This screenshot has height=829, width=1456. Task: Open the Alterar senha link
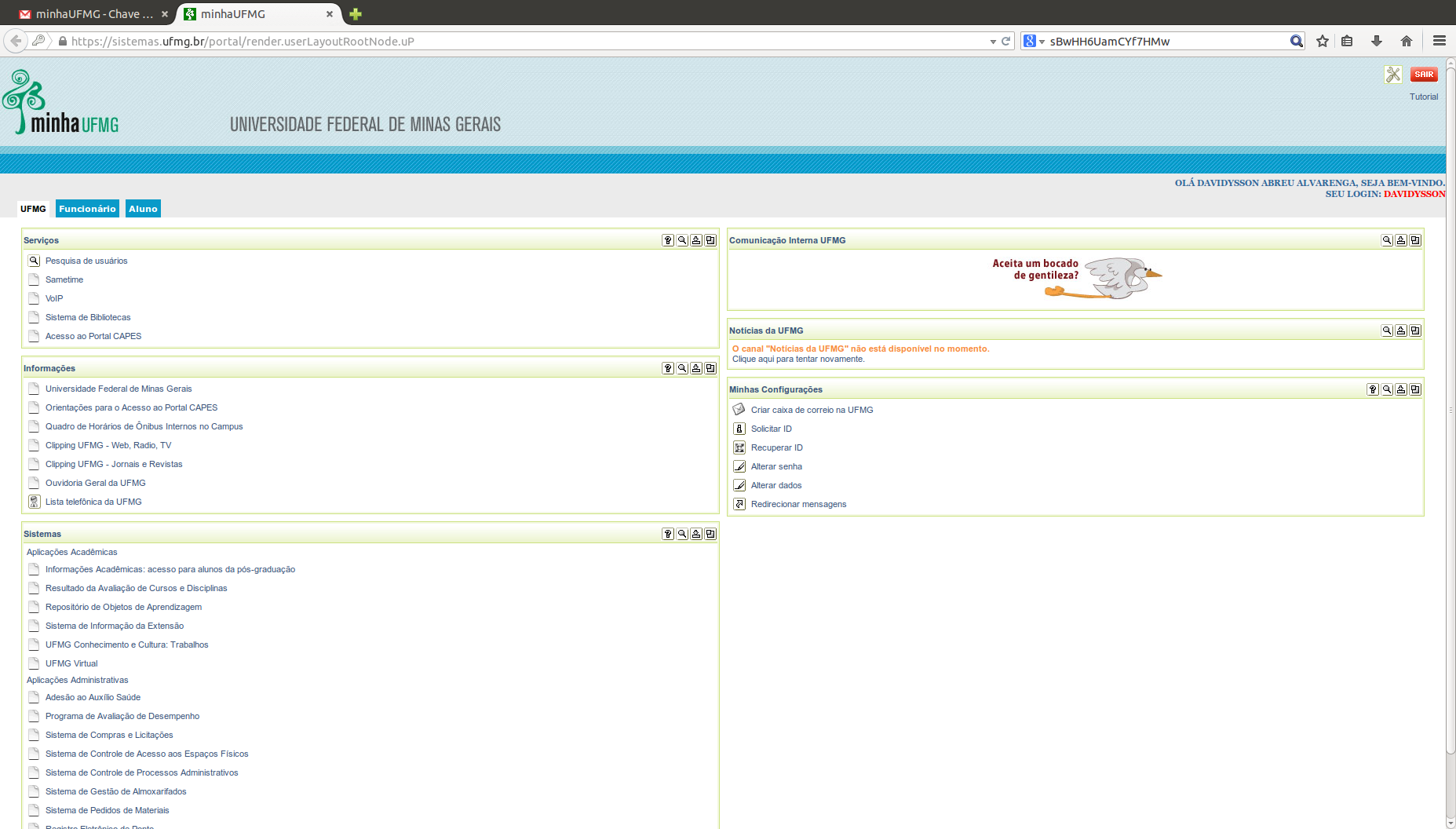pyautogui.click(x=776, y=466)
